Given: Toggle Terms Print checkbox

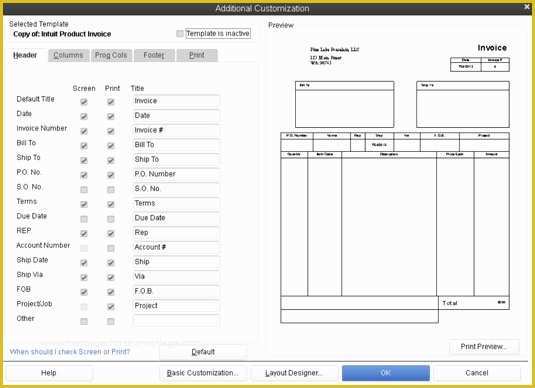Looking at the screenshot, I should tap(111, 204).
